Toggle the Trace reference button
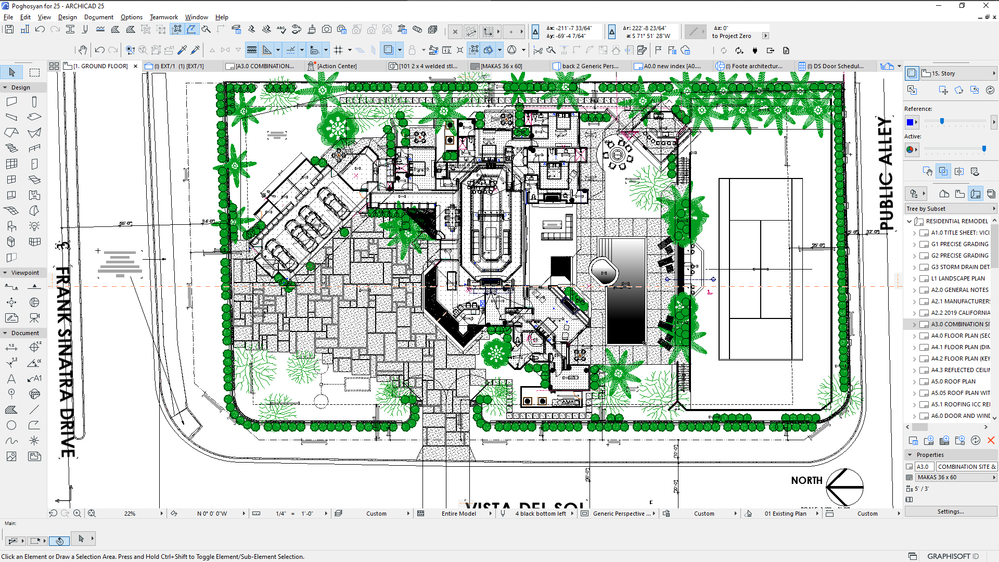The height and width of the screenshot is (562, 999). pyautogui.click(x=388, y=50)
